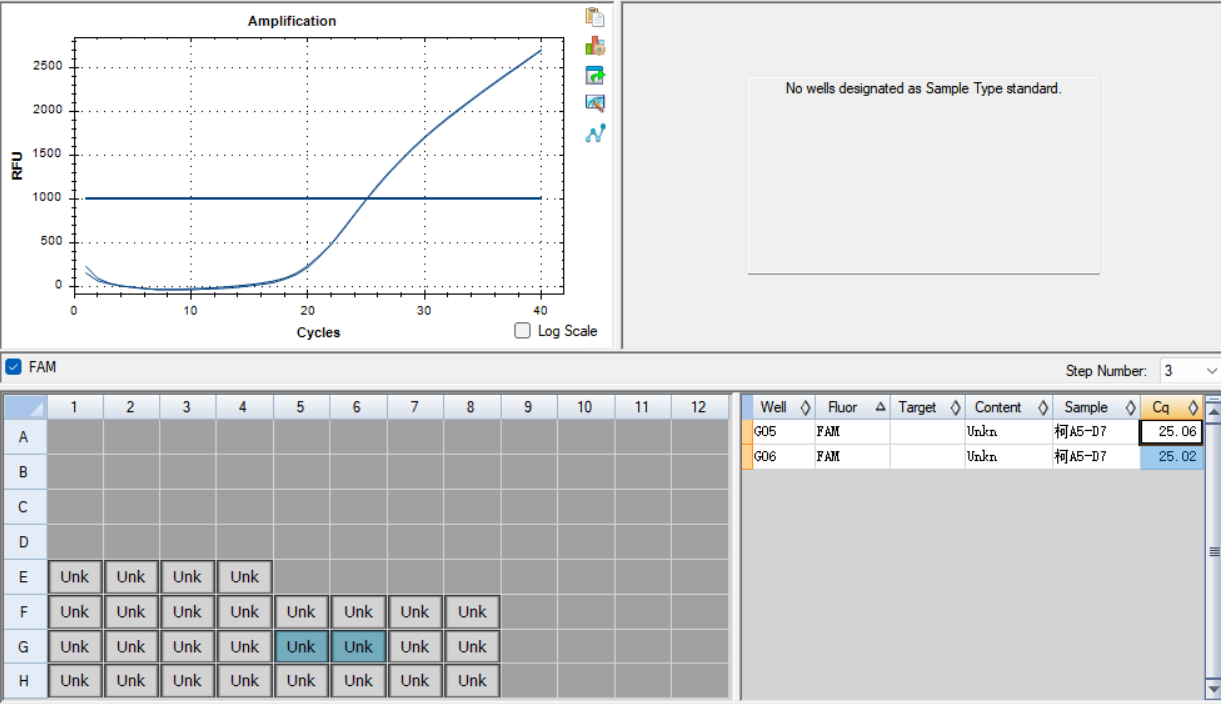Select well F8 Unk
The height and width of the screenshot is (705, 1221).
(x=472, y=612)
